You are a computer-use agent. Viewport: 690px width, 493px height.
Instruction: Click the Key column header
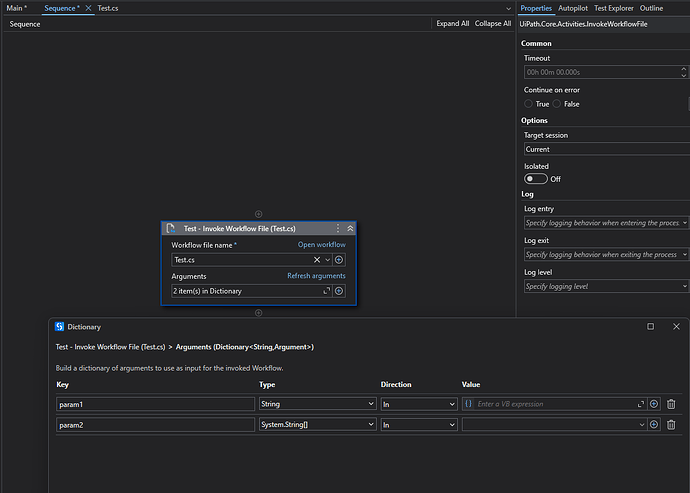click(x=62, y=385)
